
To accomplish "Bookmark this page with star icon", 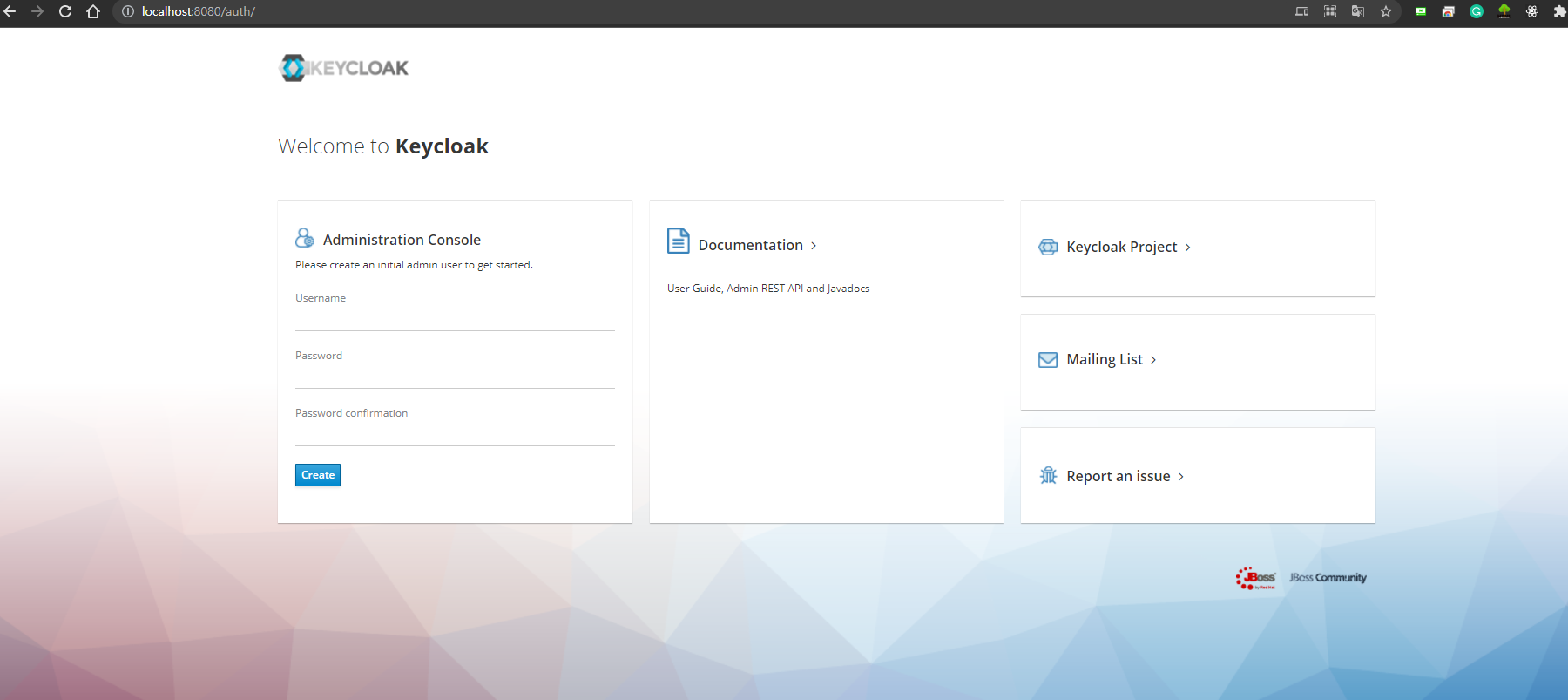I will [1386, 11].
